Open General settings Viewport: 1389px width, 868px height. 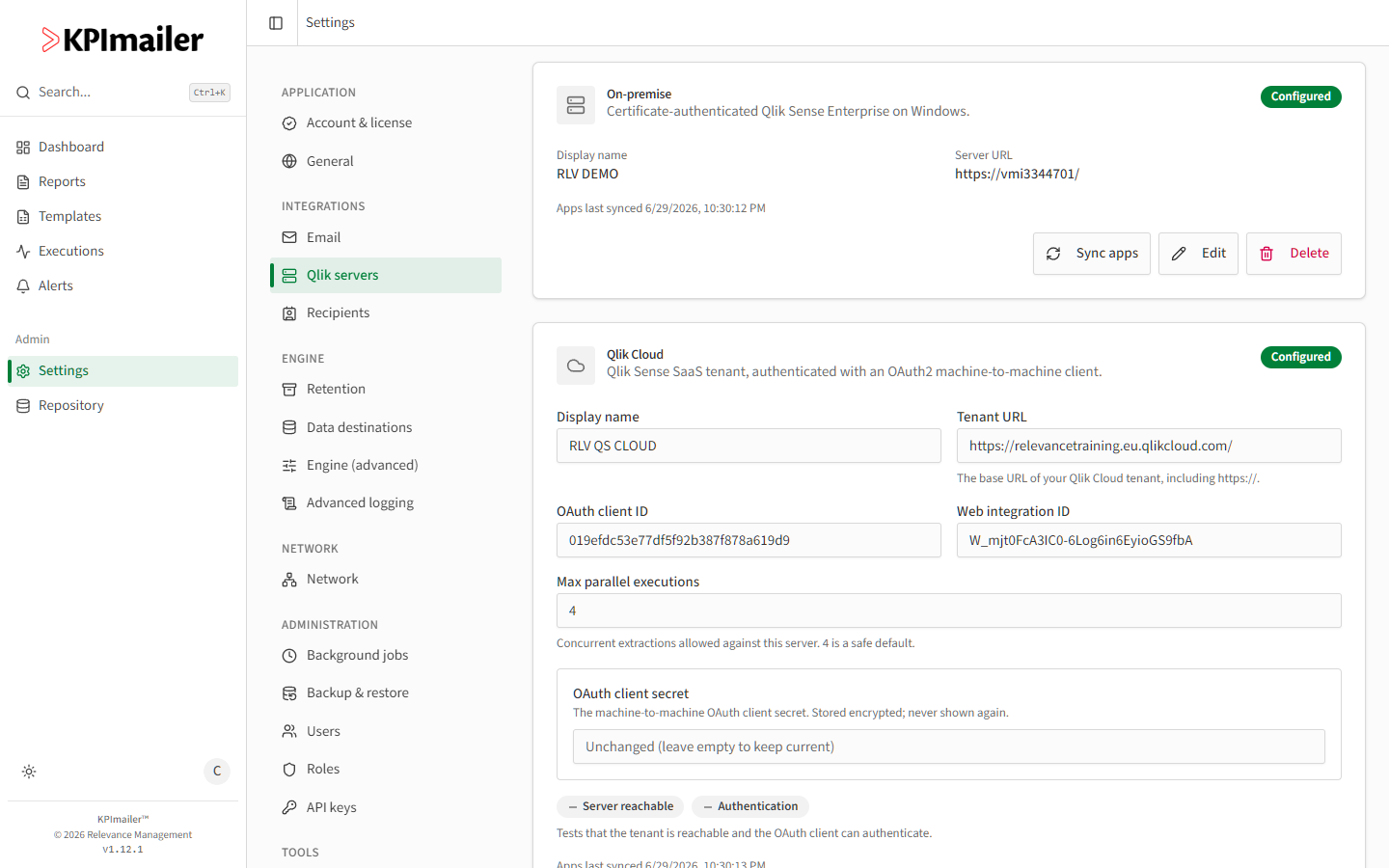click(386, 161)
